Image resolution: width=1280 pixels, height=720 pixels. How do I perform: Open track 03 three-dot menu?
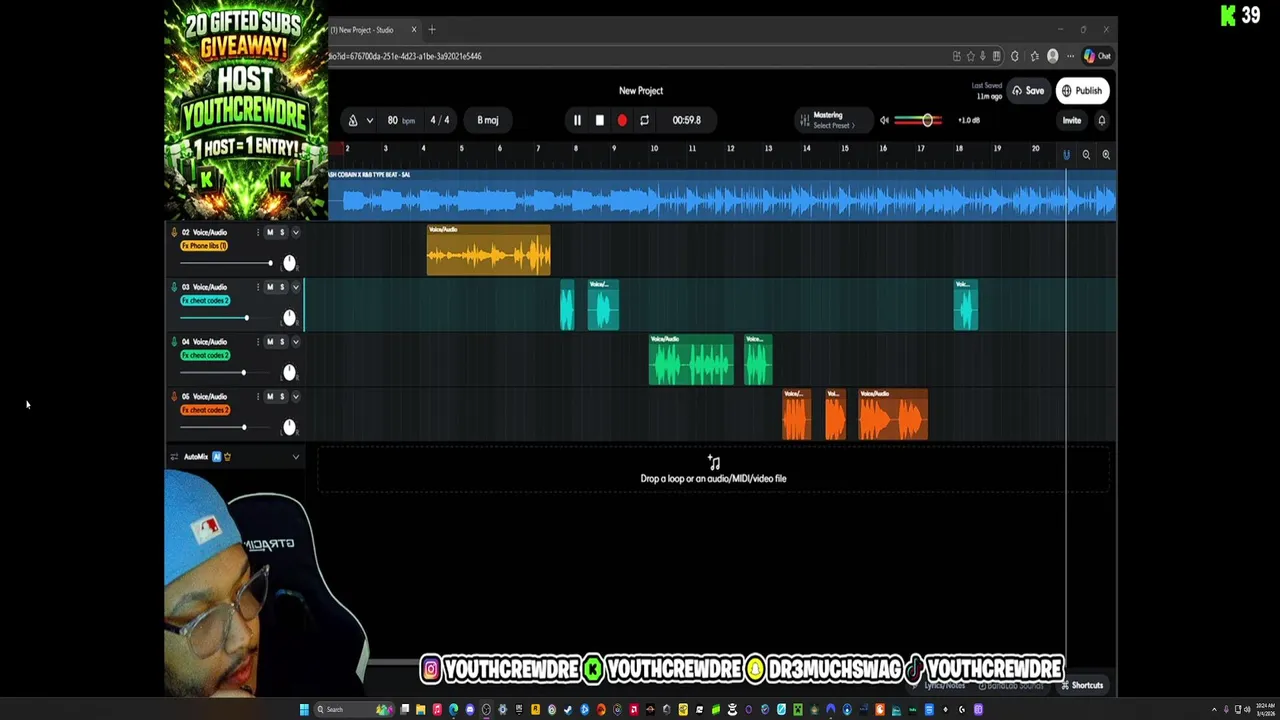tap(258, 287)
